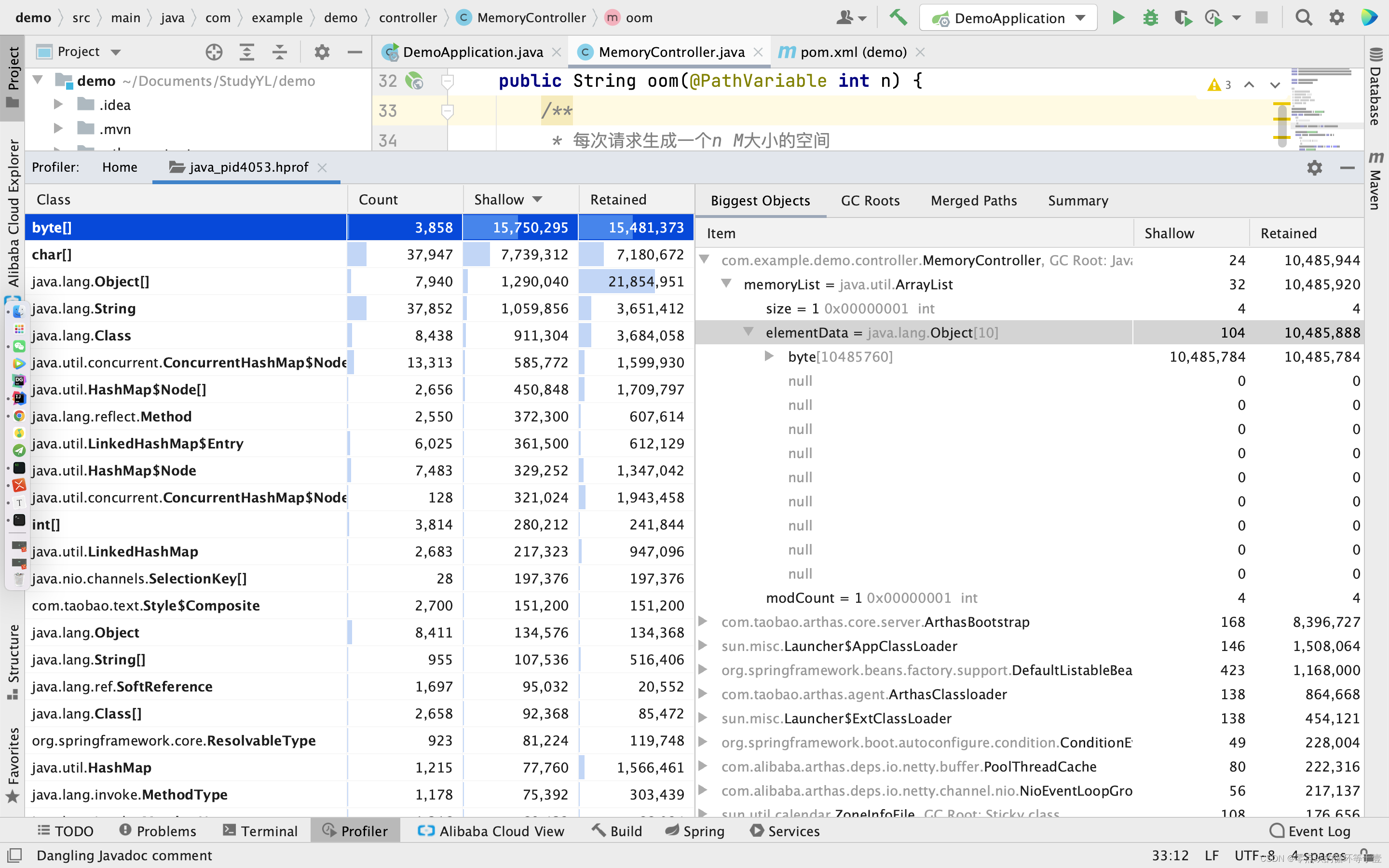Open the Services tool window
Viewport: 1389px width, 868px height.
785,831
